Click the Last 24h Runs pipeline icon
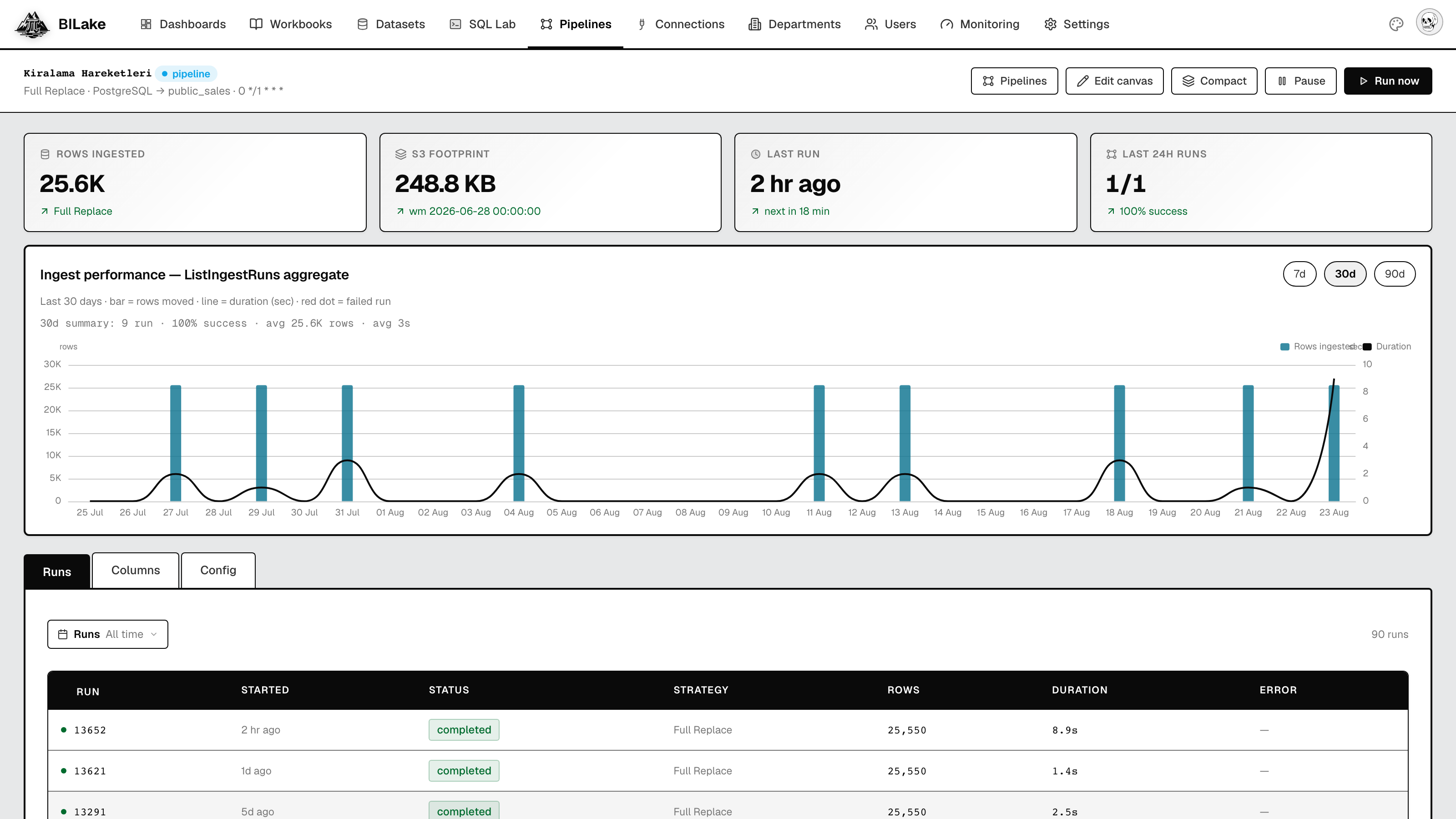The height and width of the screenshot is (819, 1456). click(1111, 154)
